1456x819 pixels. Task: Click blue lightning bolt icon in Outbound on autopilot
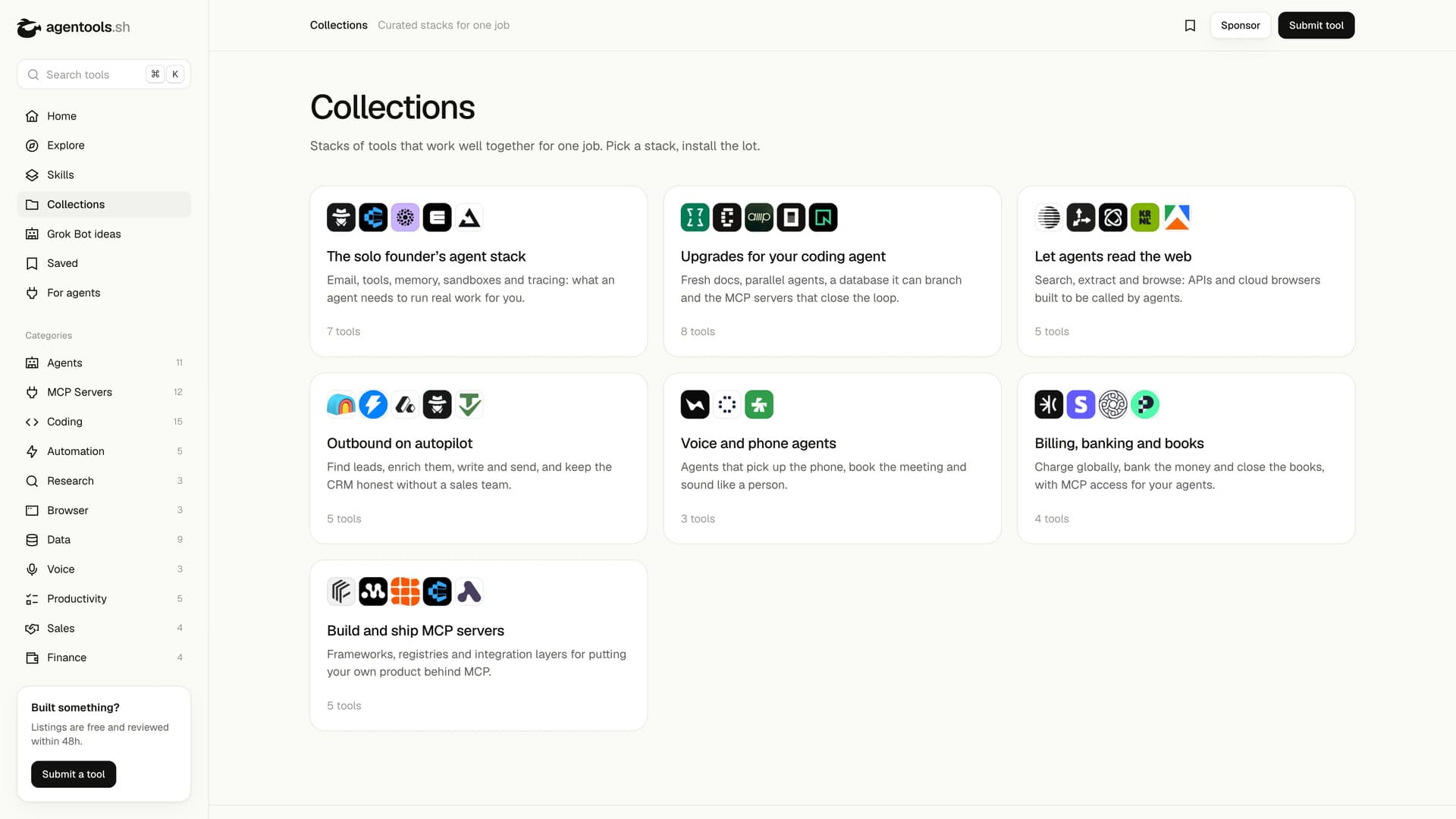tap(373, 404)
